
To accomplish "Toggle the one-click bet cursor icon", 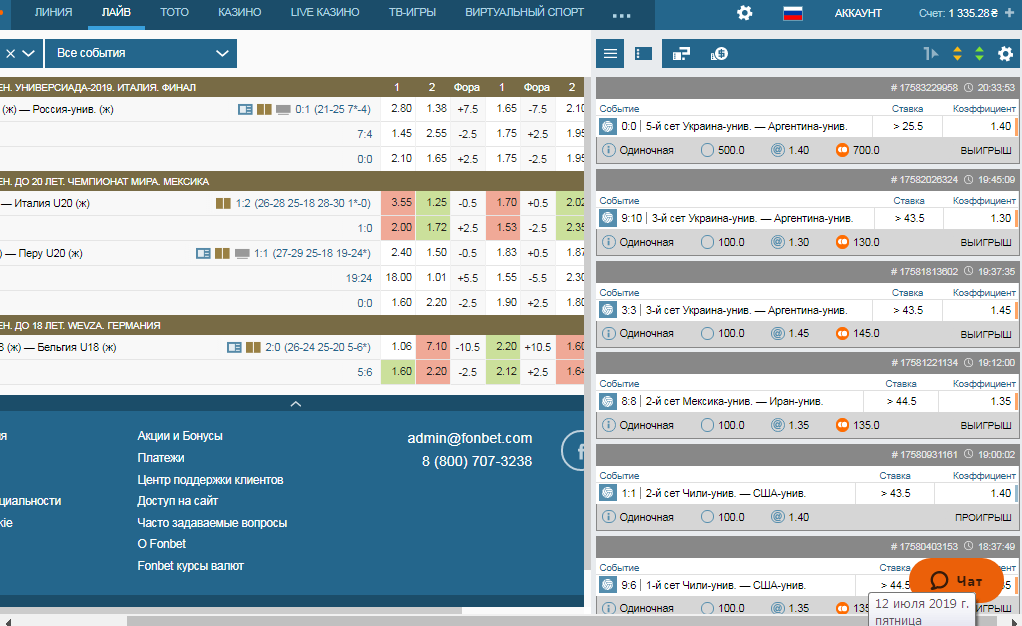I will (x=931, y=53).
